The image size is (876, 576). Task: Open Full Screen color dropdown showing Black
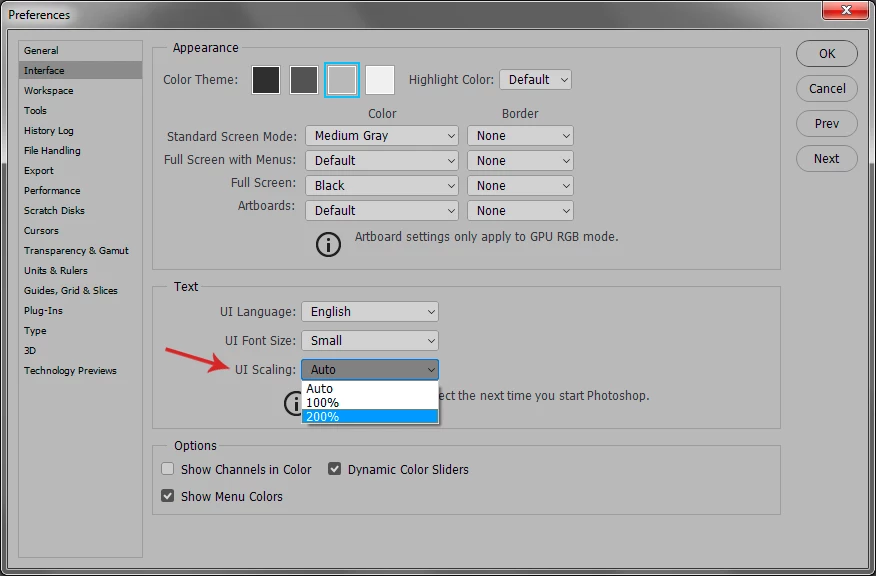pos(382,185)
